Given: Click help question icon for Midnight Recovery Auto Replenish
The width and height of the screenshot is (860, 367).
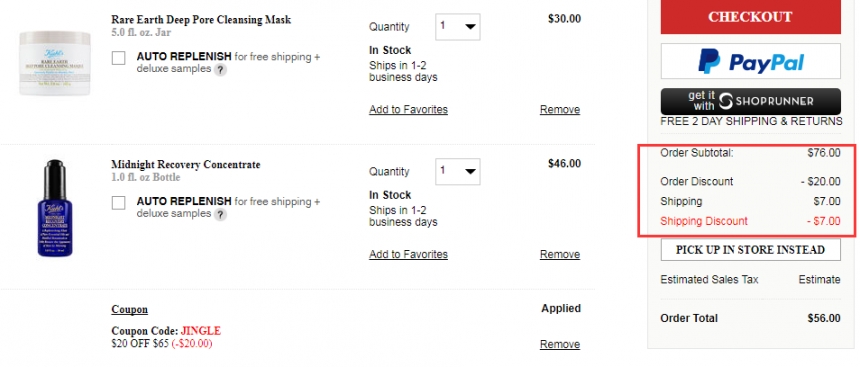Looking at the screenshot, I should coord(220,214).
